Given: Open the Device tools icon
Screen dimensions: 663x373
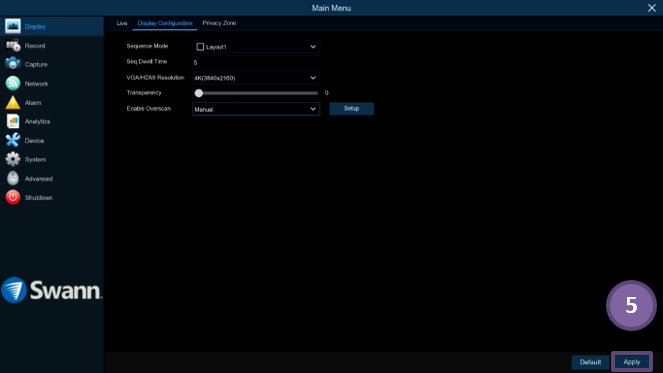Looking at the screenshot, I should pyautogui.click(x=13, y=140).
